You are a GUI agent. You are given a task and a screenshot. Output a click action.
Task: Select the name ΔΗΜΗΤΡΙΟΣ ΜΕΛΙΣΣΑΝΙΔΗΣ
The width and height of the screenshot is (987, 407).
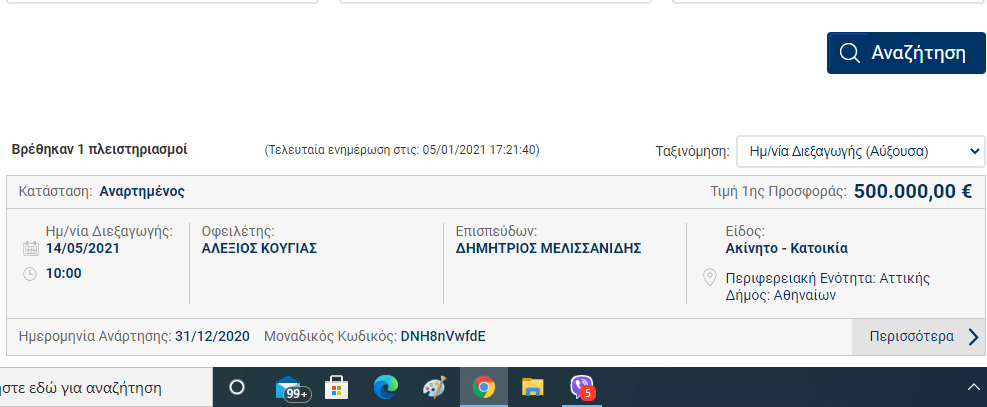(548, 248)
